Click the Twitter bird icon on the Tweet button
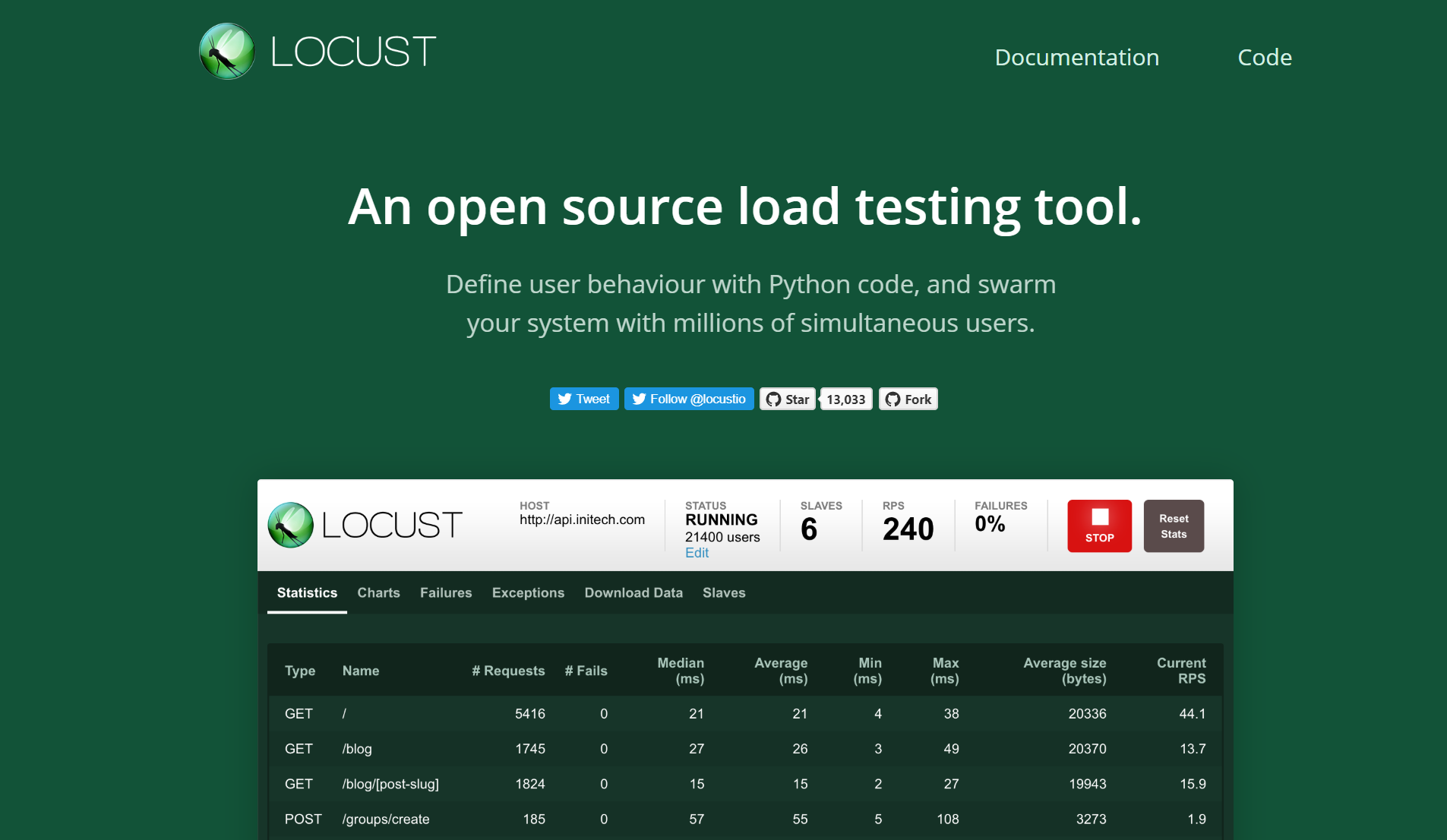Image resolution: width=1447 pixels, height=840 pixels. pos(564,399)
